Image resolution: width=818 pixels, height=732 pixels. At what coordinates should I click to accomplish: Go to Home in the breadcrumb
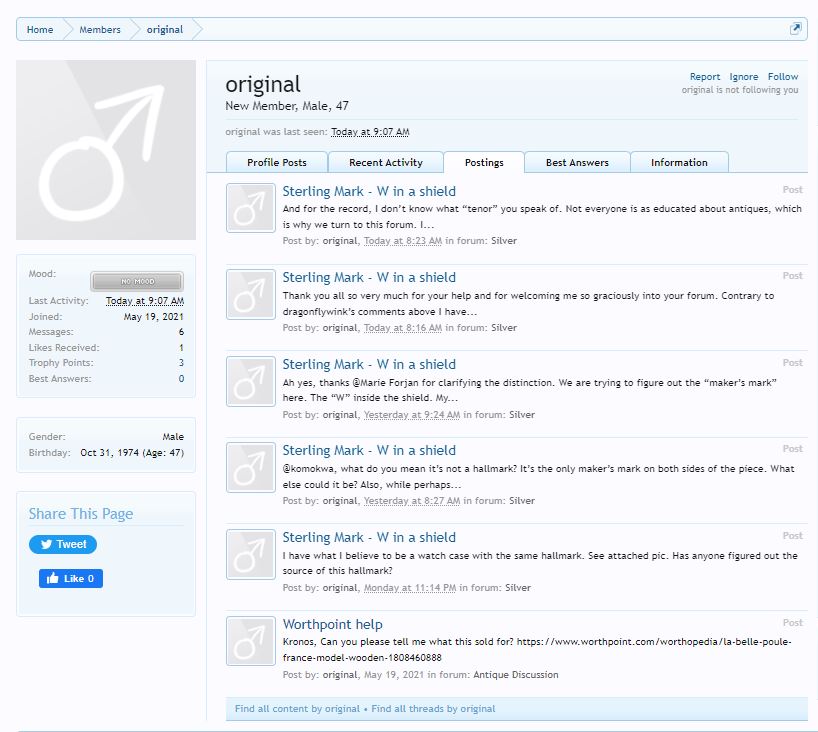tap(40, 29)
